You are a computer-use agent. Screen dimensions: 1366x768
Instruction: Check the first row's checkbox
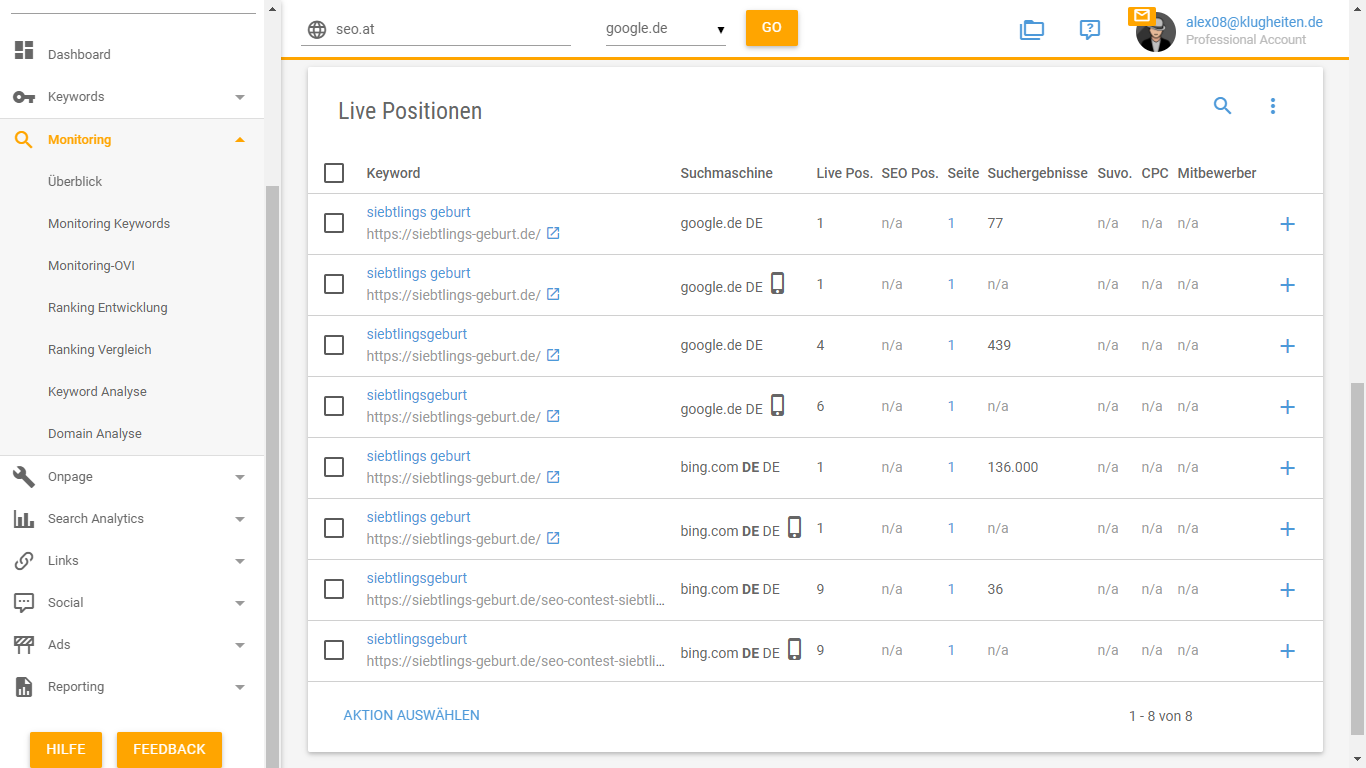click(x=334, y=223)
